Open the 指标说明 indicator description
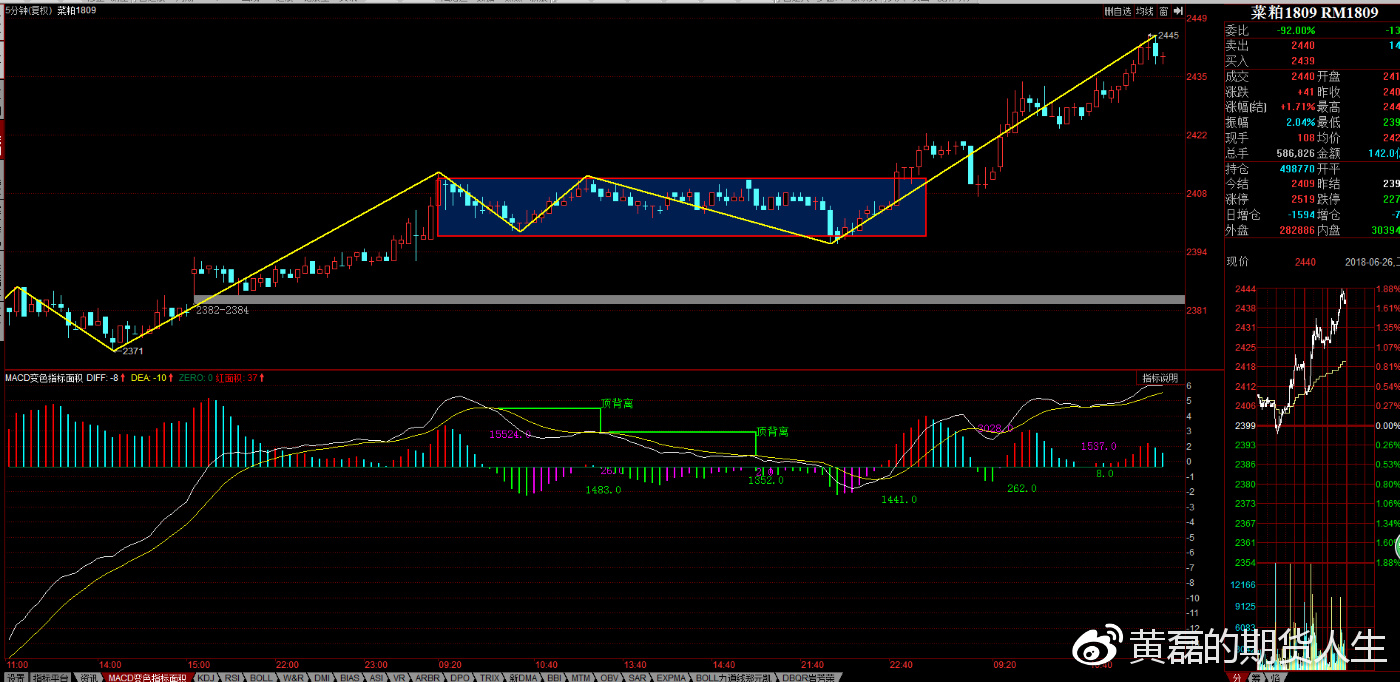1400x682 pixels. coord(1162,378)
